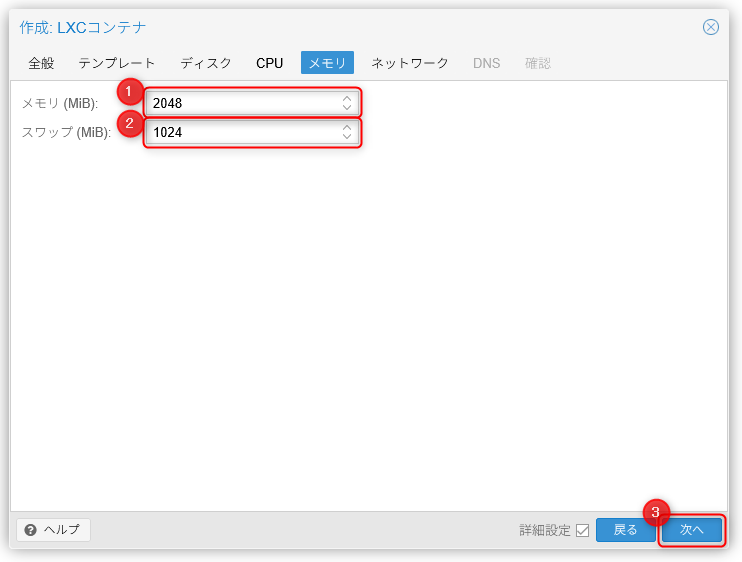Go to the ディスク tab
This screenshot has width=742, height=562.
click(206, 63)
